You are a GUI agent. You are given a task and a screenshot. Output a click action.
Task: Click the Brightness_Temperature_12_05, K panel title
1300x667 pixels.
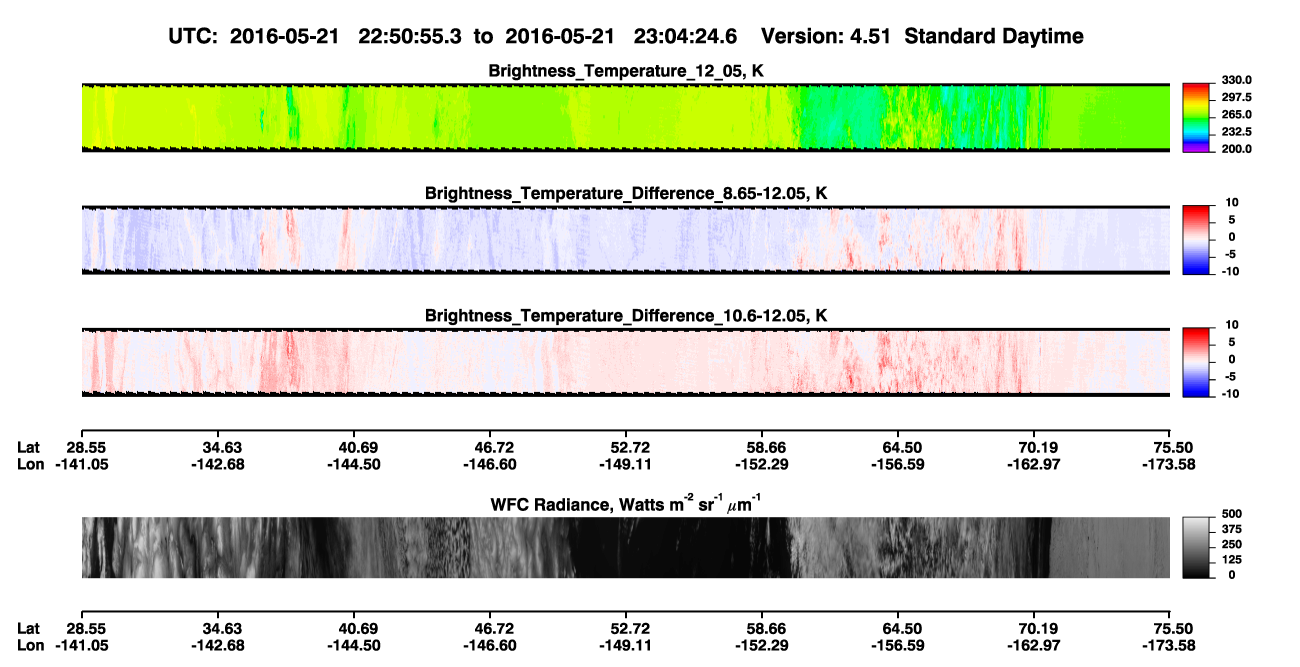pyautogui.click(x=626, y=71)
